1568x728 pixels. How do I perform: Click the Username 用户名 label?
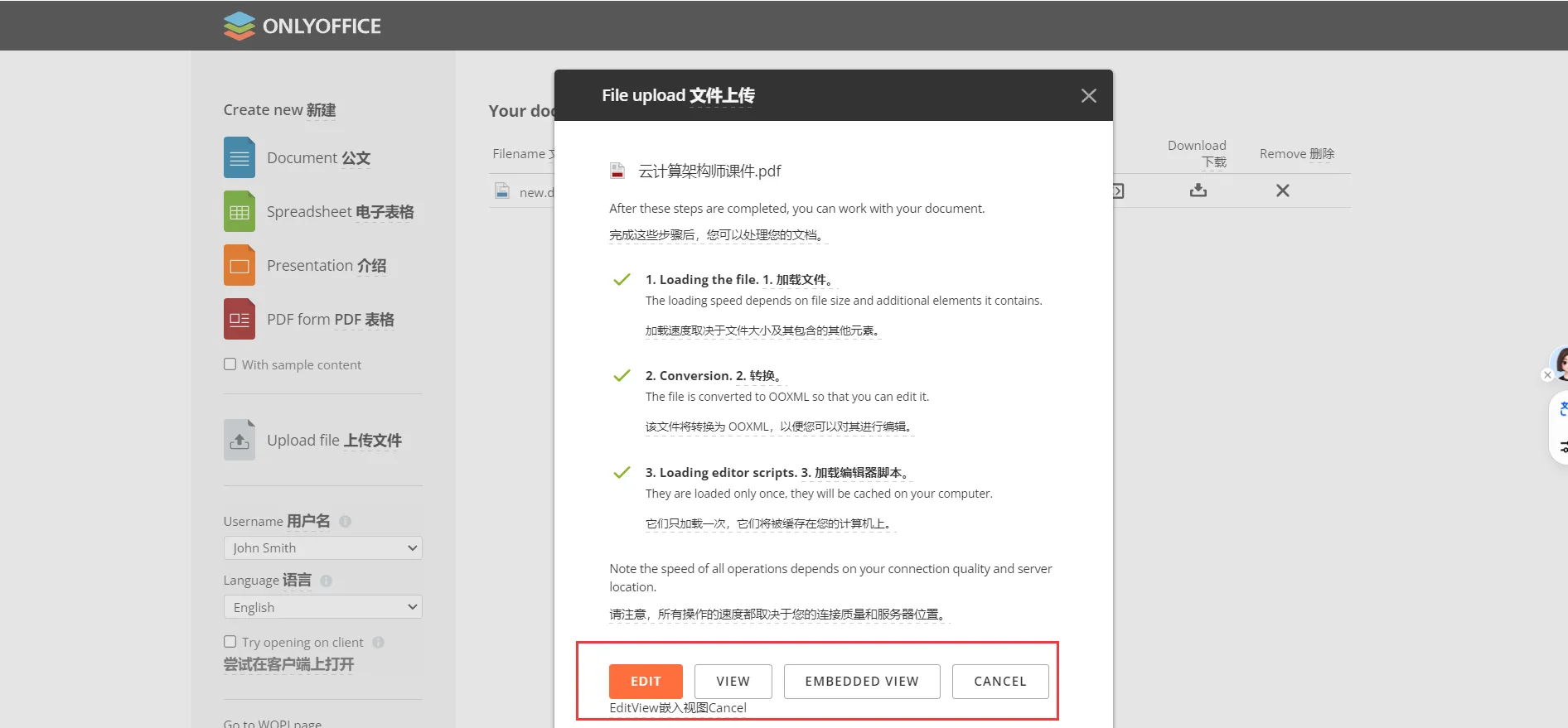(x=277, y=522)
